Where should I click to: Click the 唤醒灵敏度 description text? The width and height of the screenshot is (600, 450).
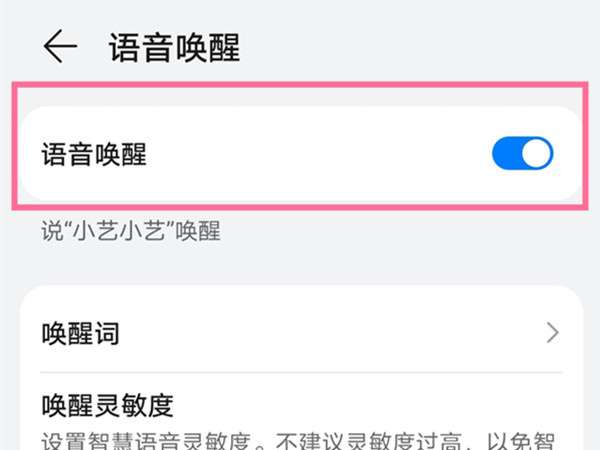click(300, 440)
